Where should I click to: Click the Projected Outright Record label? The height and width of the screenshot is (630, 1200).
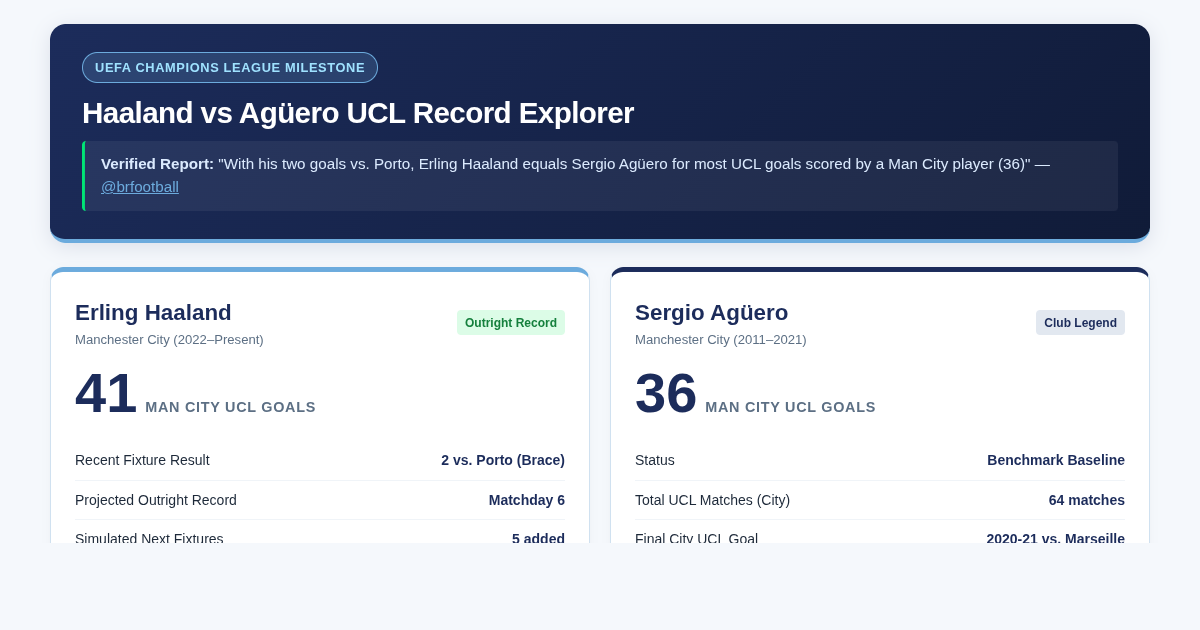click(156, 500)
